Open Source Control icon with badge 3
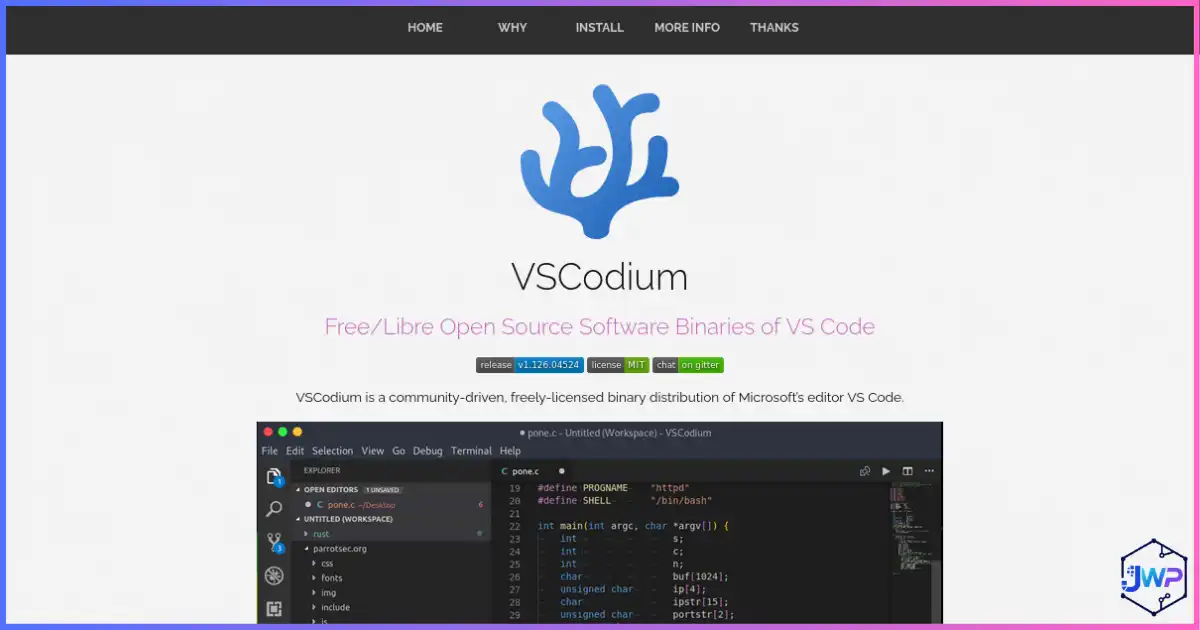The height and width of the screenshot is (630, 1200). [x=273, y=542]
